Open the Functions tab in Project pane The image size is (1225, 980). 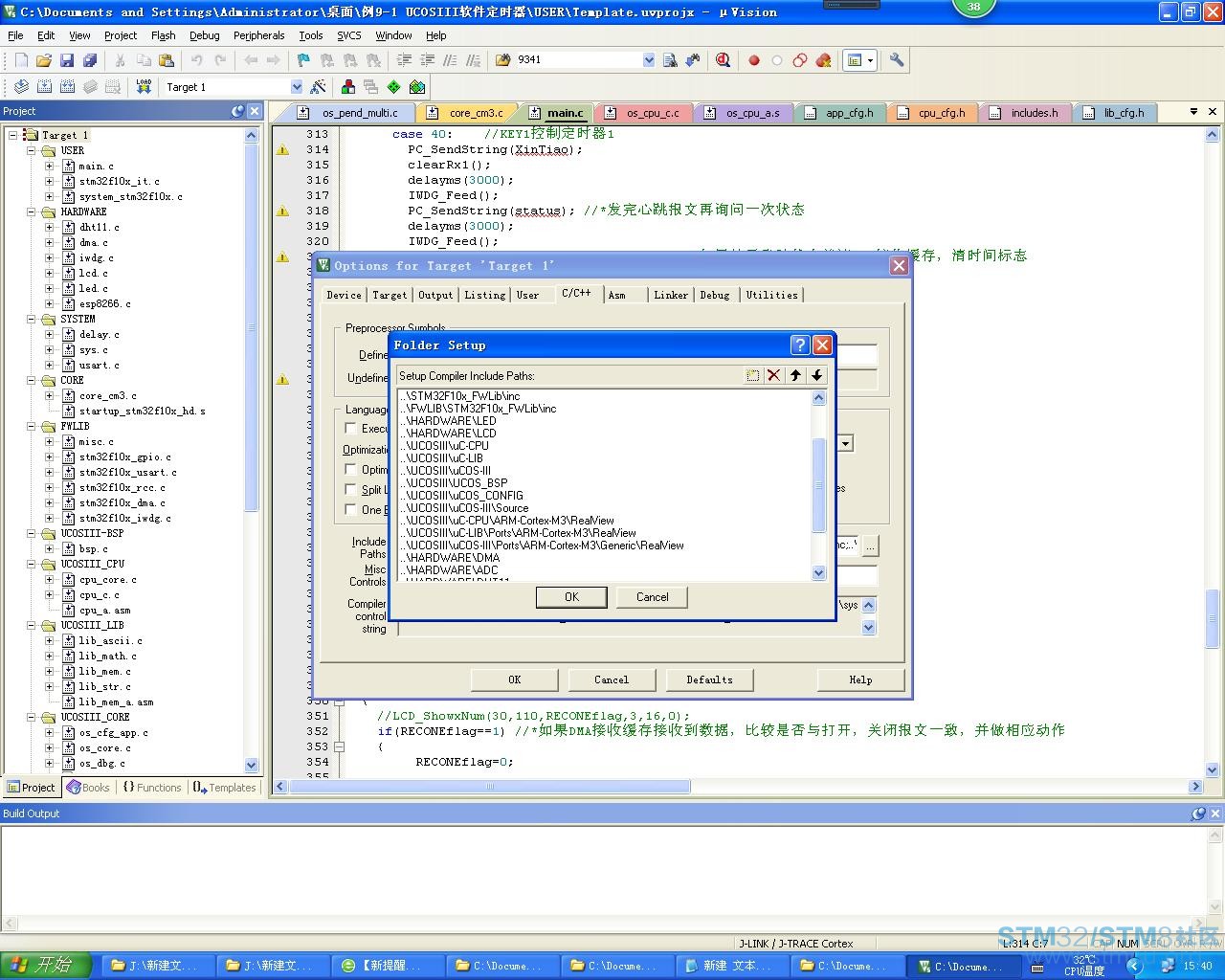(151, 788)
